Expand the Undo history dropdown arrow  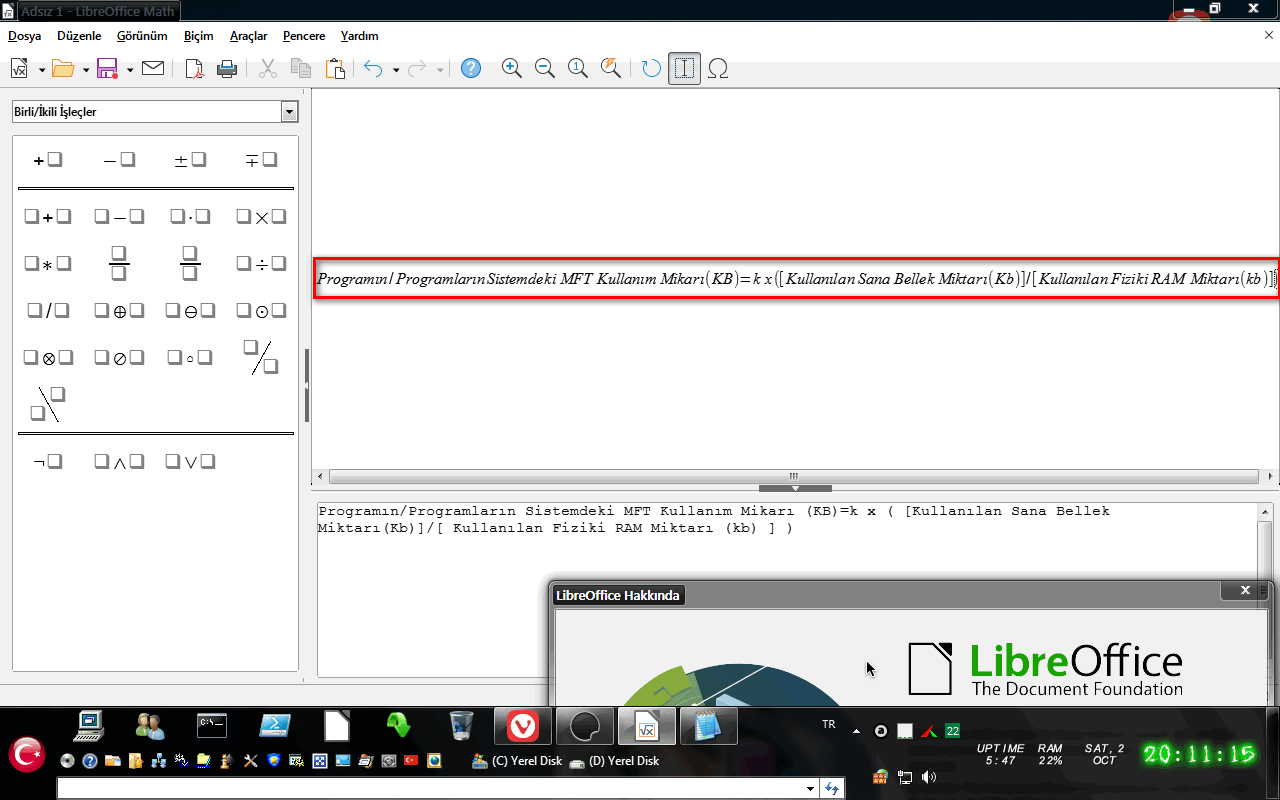click(396, 69)
